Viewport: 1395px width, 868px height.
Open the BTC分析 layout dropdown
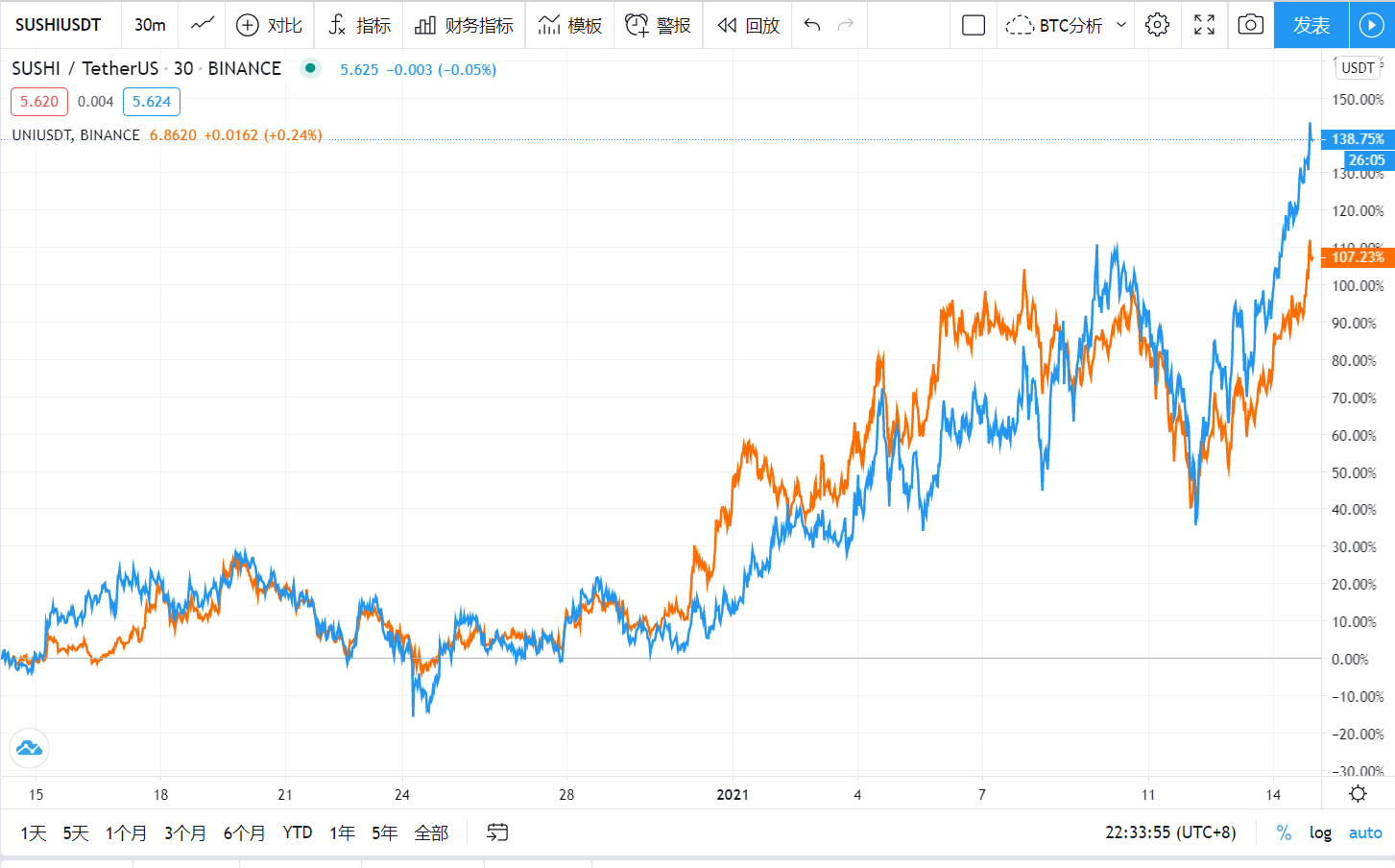pyautogui.click(x=1066, y=26)
